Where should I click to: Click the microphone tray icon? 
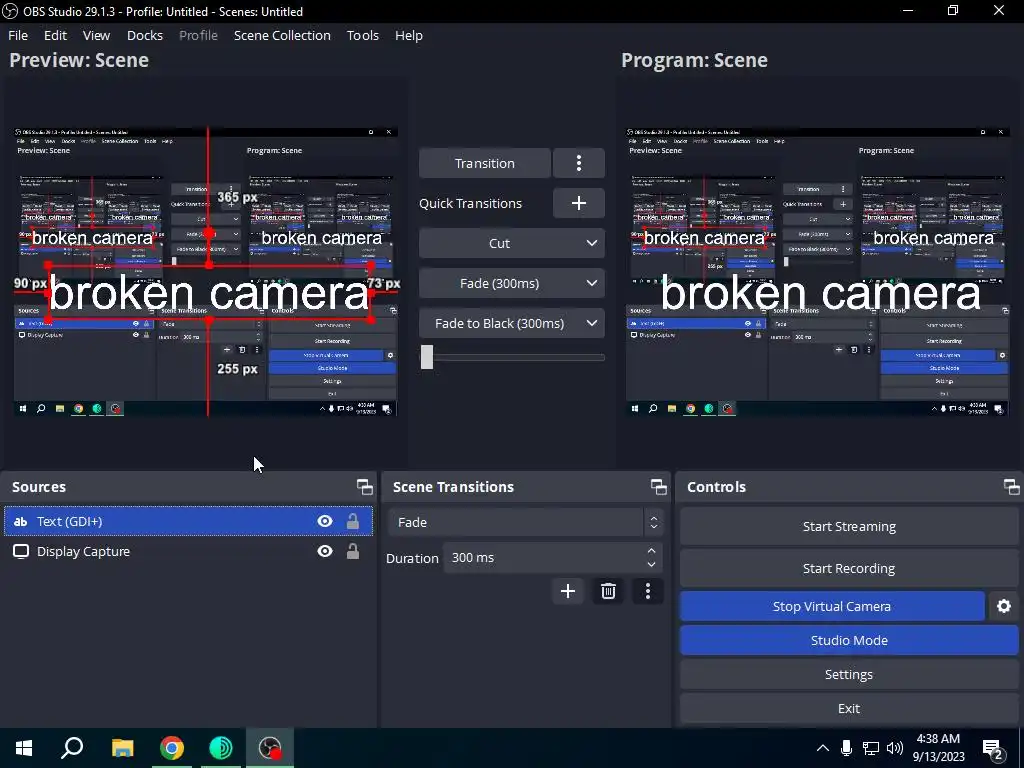tap(846, 748)
